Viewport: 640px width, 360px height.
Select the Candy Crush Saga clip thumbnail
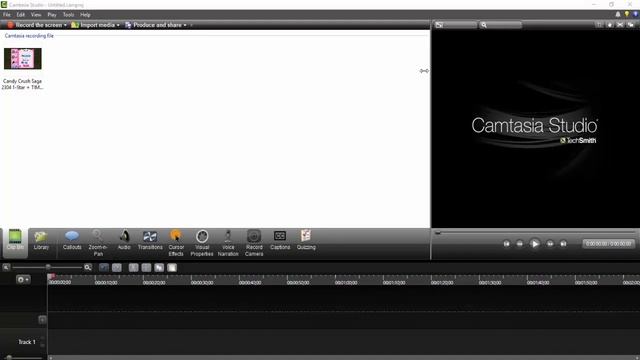pyautogui.click(x=22, y=58)
